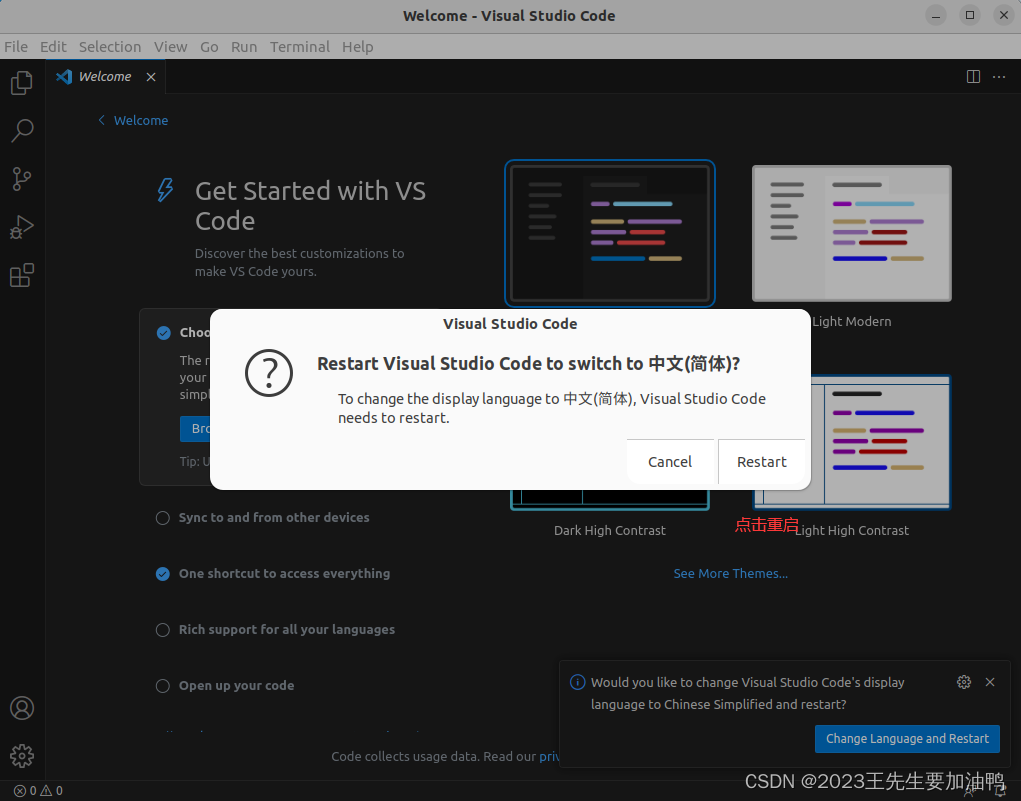Check off Rich support for all your languages
This screenshot has width=1021, height=801.
pos(162,630)
